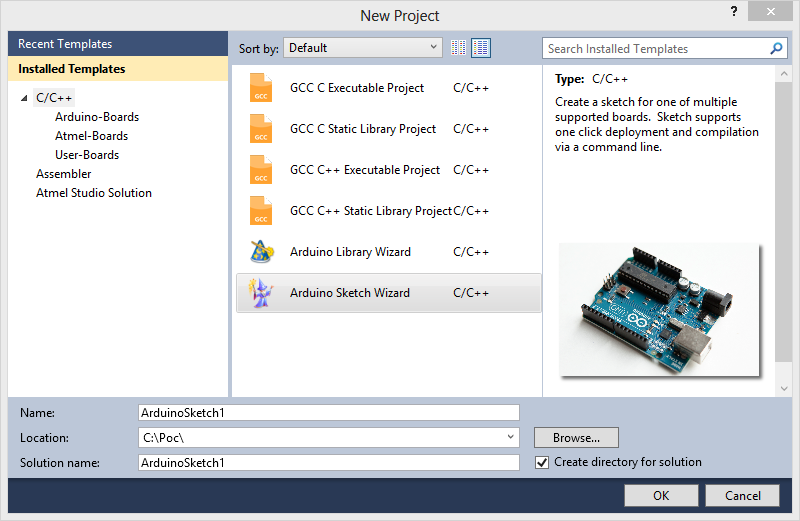Image resolution: width=800 pixels, height=521 pixels.
Task: Click the GCC C++ Static Library icon
Action: [261, 211]
